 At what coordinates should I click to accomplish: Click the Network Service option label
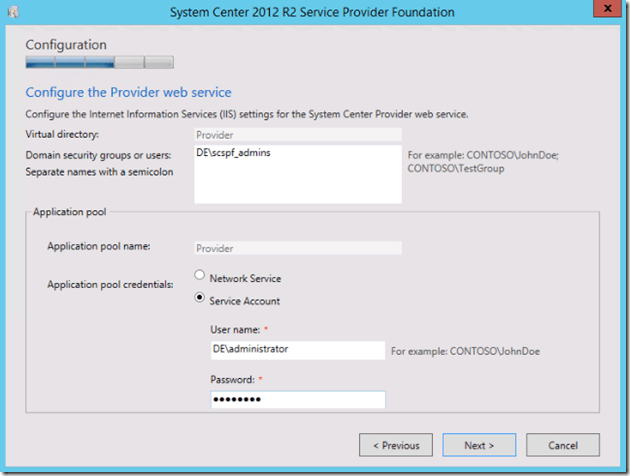tap(245, 279)
